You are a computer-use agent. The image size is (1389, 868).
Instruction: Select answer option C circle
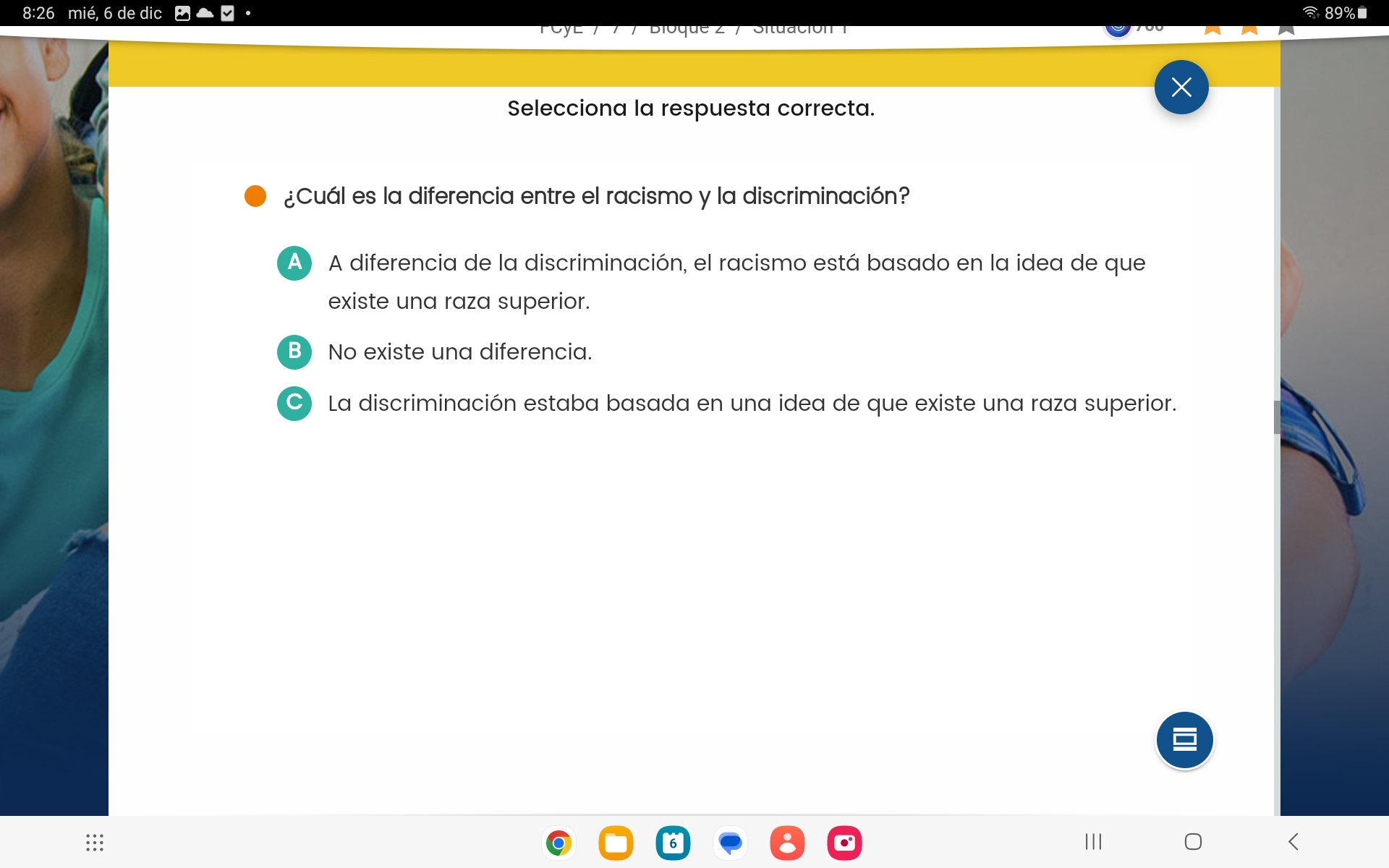point(294,403)
